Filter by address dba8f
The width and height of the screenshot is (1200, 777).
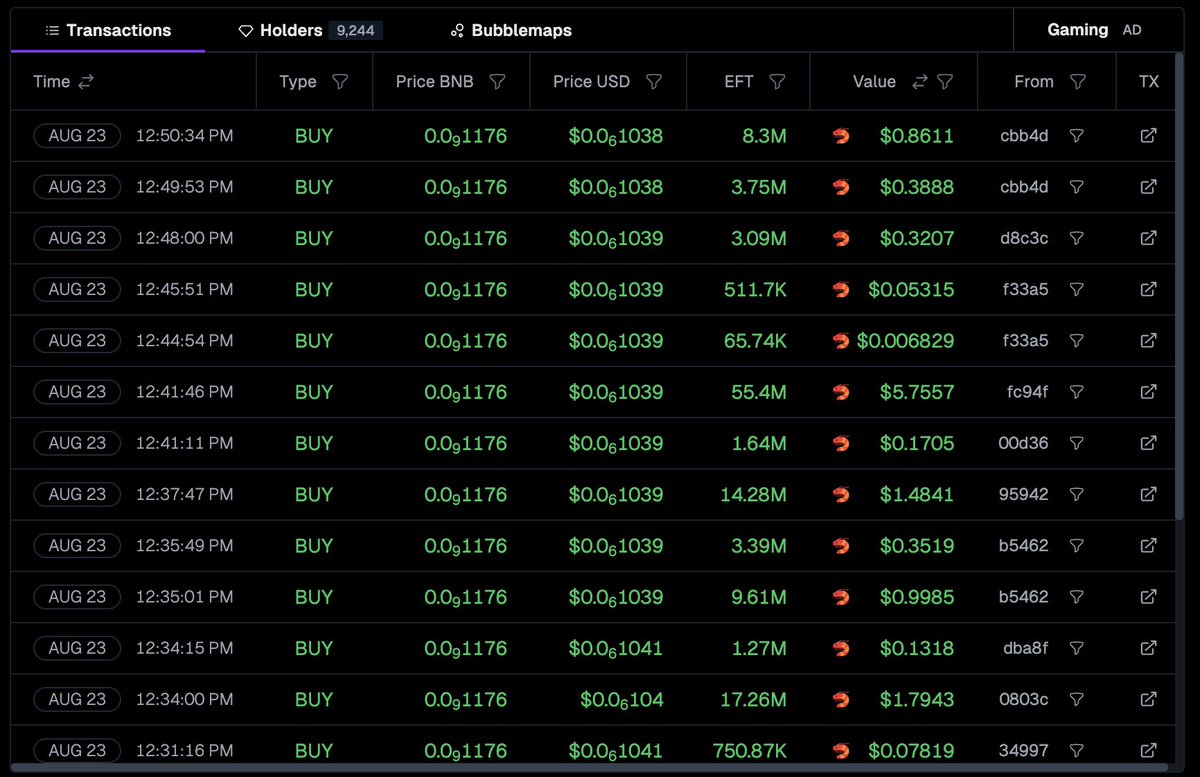(1077, 648)
